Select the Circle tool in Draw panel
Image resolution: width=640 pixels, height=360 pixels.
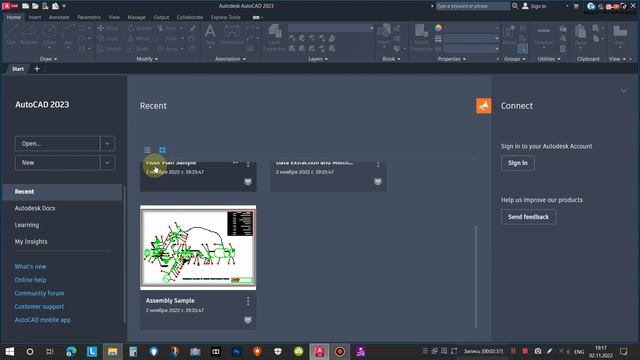(x=49, y=34)
